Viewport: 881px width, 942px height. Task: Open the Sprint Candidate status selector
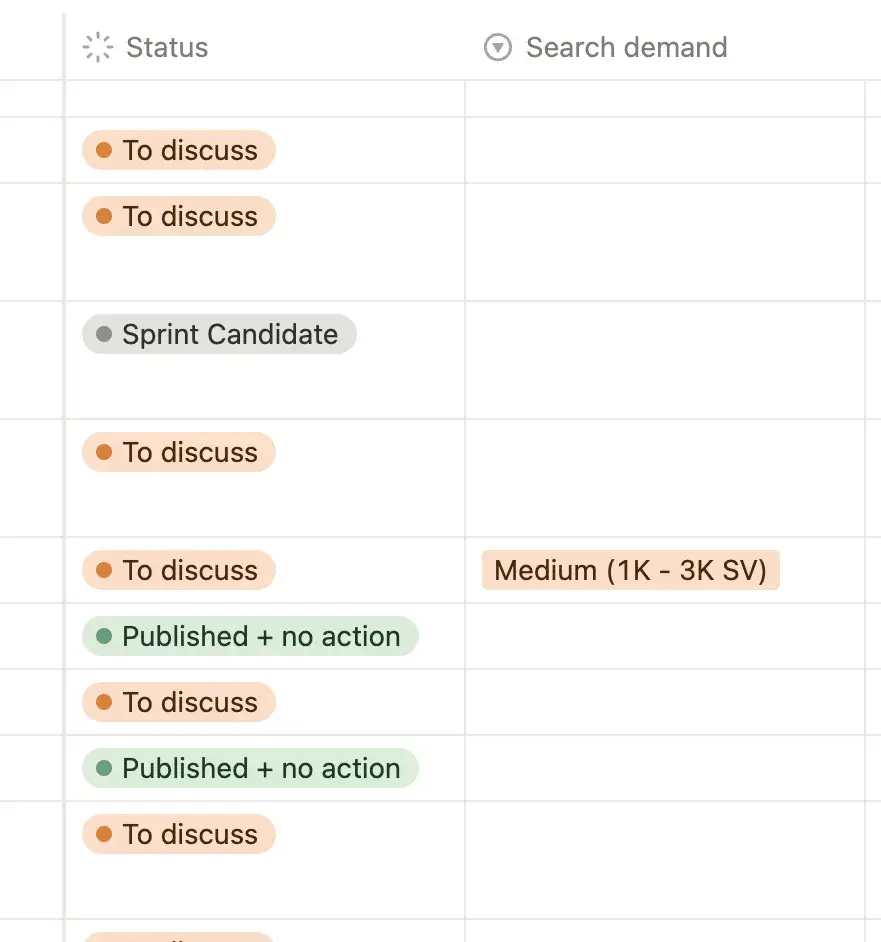pyautogui.click(x=219, y=334)
